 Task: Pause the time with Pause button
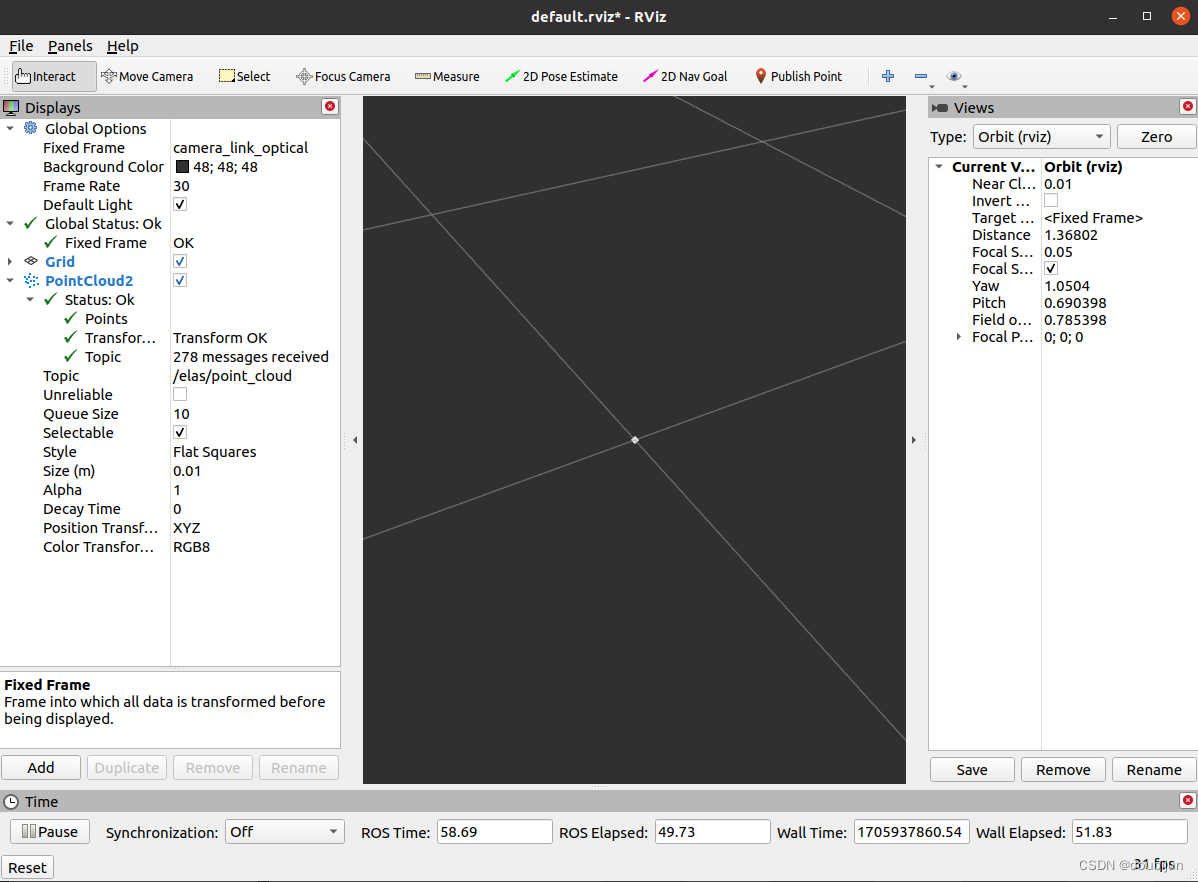pyautogui.click(x=50, y=832)
